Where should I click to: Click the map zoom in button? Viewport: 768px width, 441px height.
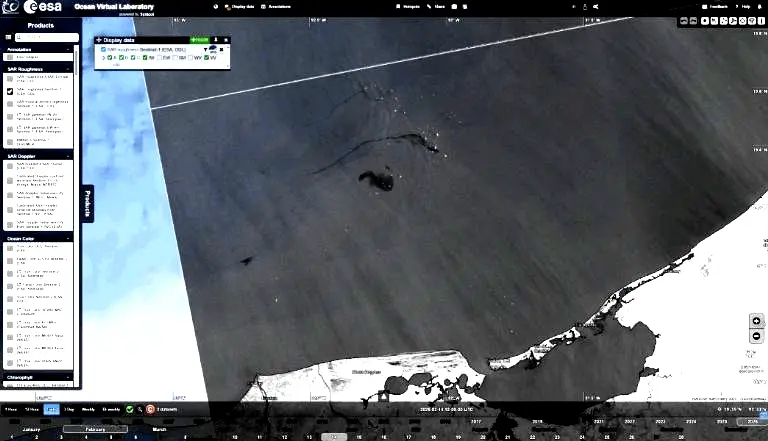[757, 321]
